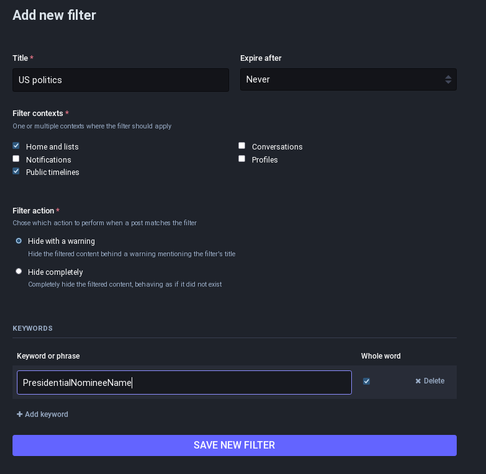The width and height of the screenshot is (486, 474).
Task: Check the Profiles checkbox
Action: [242, 159]
